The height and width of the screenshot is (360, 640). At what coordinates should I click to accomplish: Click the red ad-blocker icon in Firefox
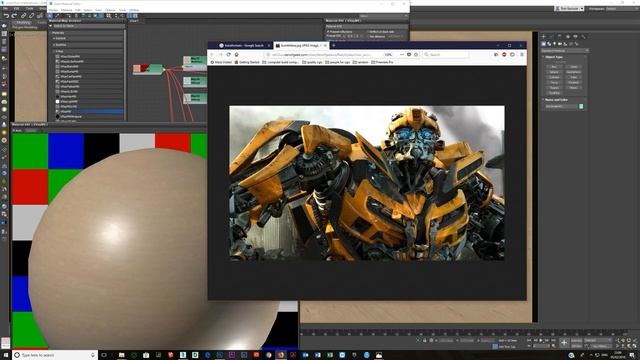504,54
